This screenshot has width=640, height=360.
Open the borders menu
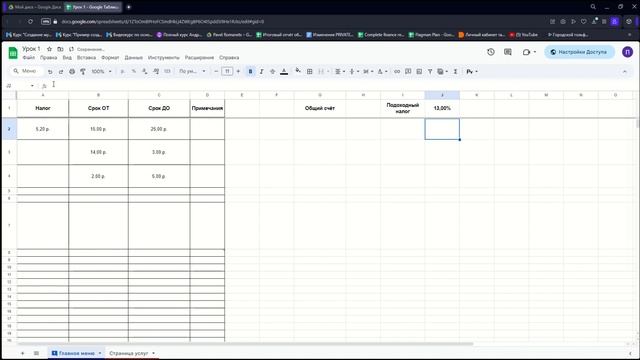pos(309,71)
